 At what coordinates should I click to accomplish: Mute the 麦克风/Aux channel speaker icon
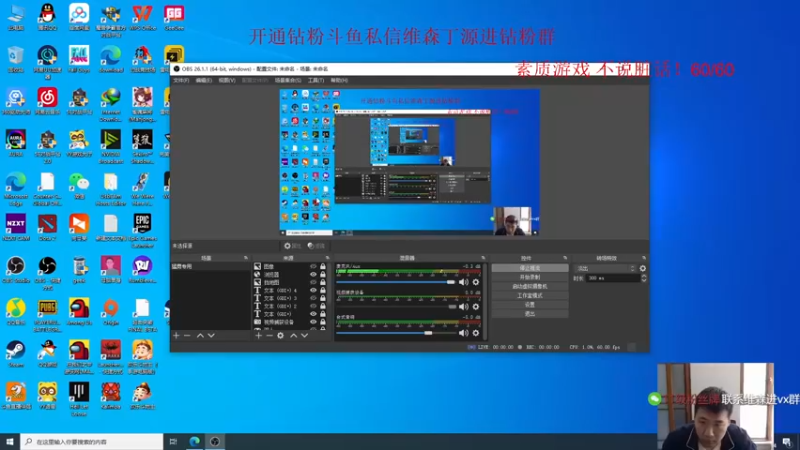(x=463, y=282)
